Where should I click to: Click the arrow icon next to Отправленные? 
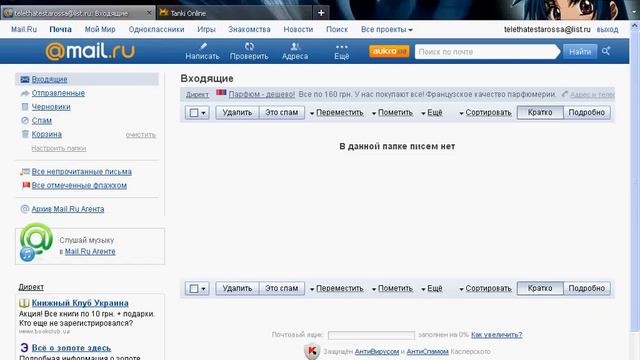pos(25,93)
